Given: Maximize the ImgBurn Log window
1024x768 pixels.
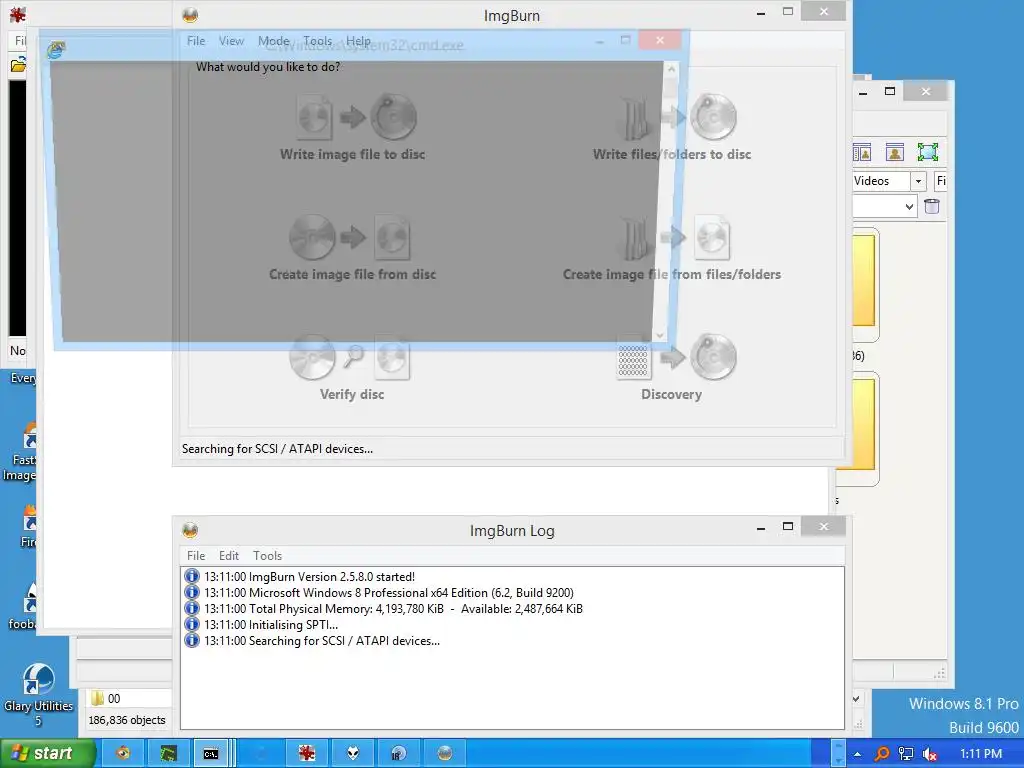Looking at the screenshot, I should tap(788, 526).
